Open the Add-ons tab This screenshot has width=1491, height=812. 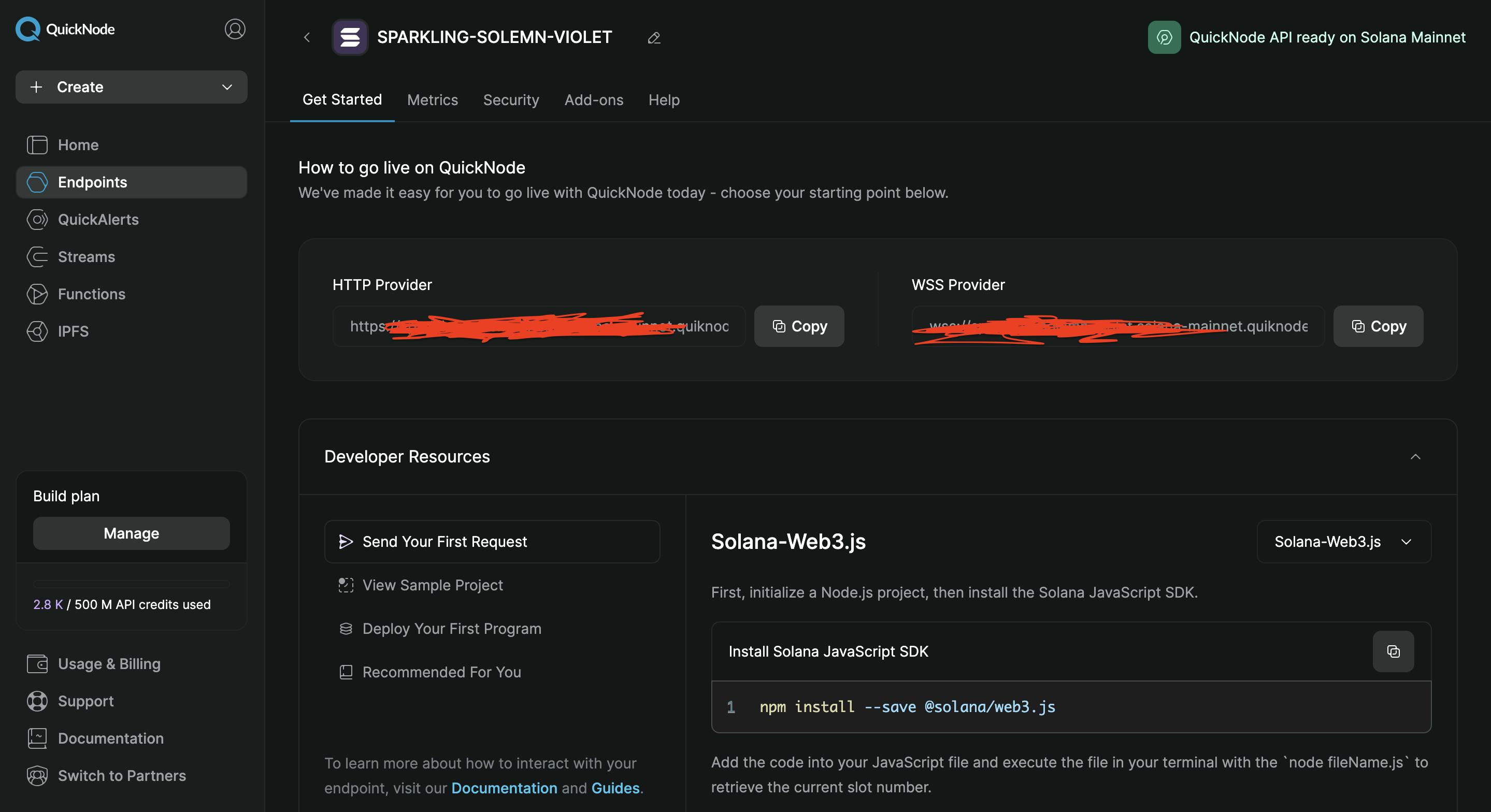(594, 100)
